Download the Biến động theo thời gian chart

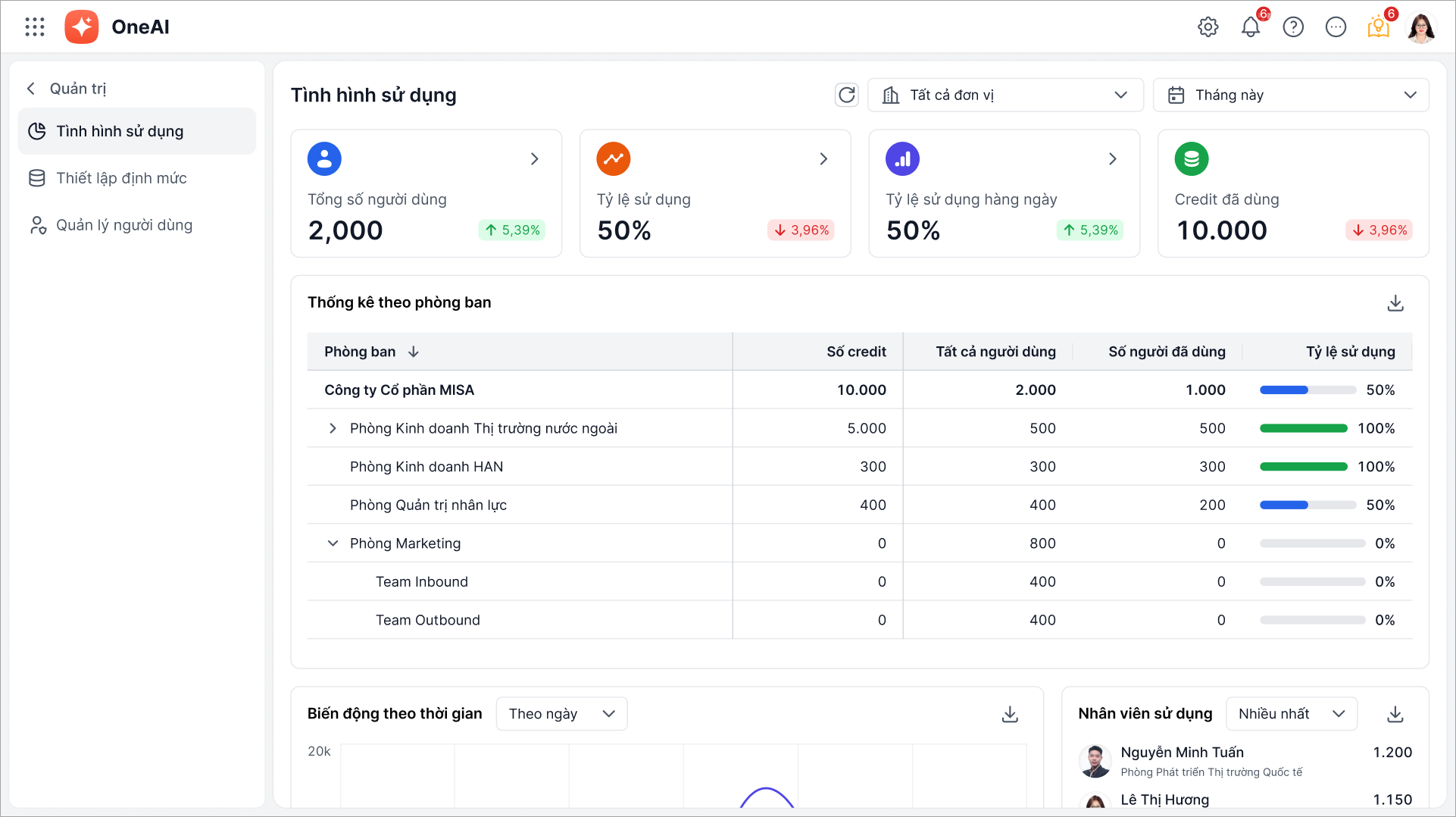click(x=1009, y=714)
